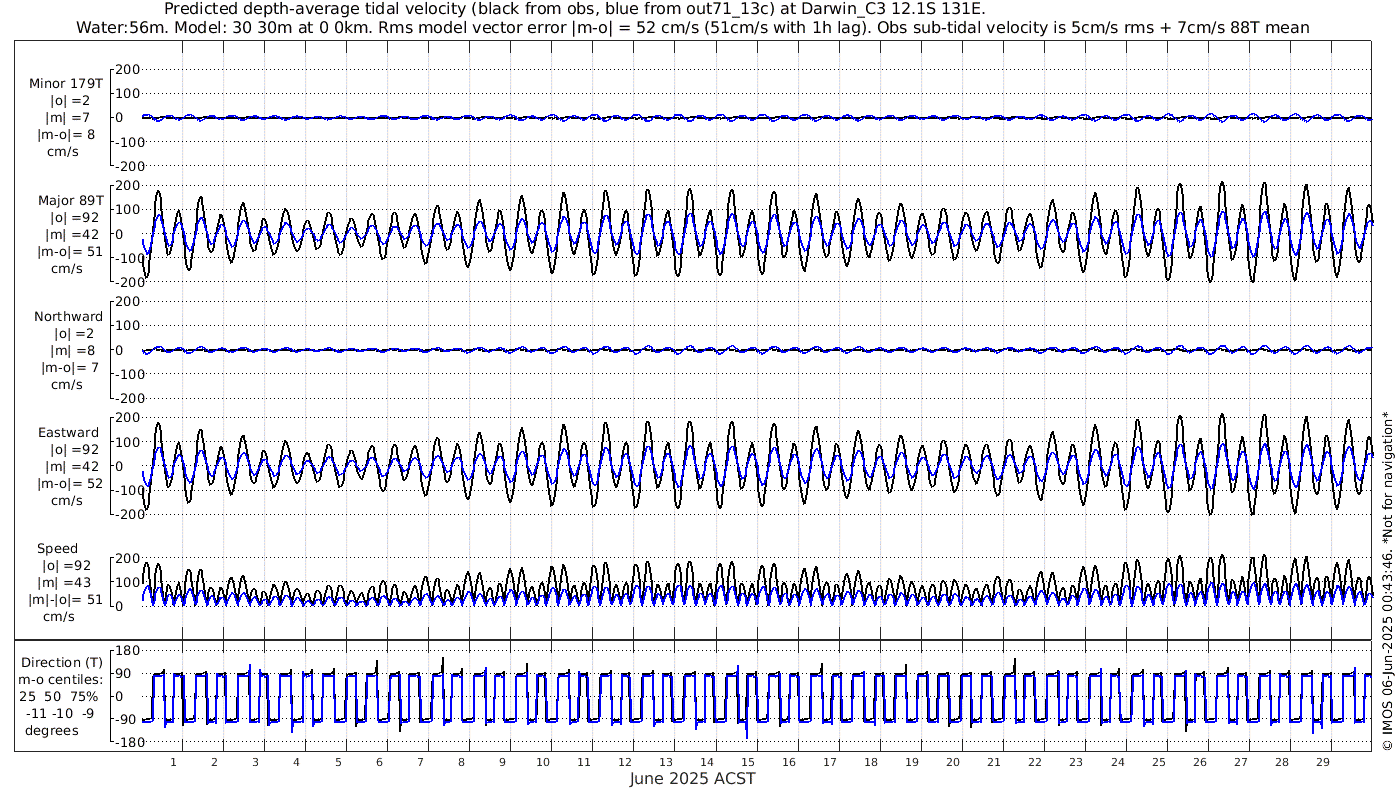1400x800 pixels.
Task: Click the plot title starting 'Predicted depth-average tidal velocity'
Action: (x=574, y=9)
